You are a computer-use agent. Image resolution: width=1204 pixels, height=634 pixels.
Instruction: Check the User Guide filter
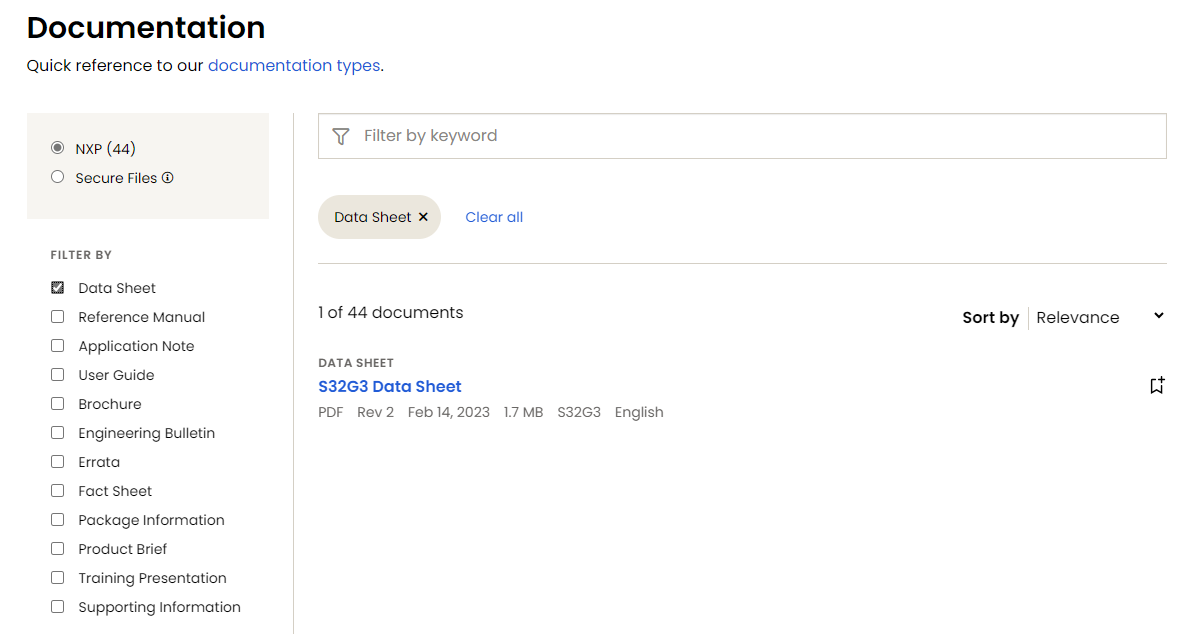click(x=57, y=375)
